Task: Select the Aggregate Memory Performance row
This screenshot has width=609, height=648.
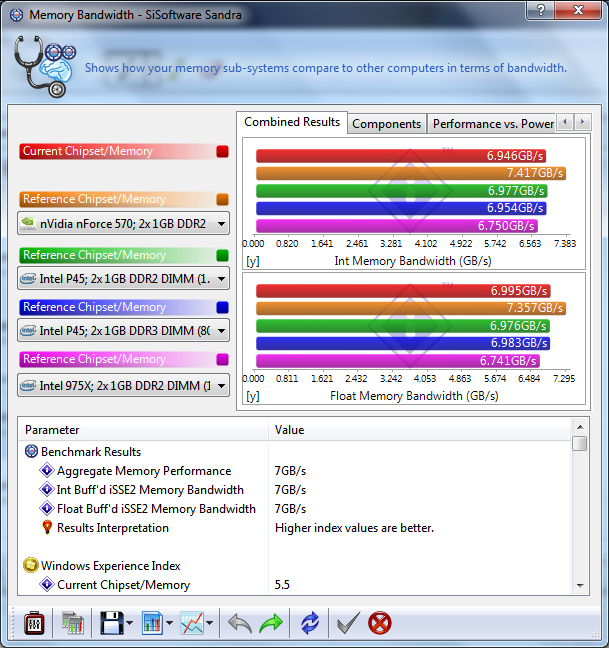Action: click(x=295, y=470)
